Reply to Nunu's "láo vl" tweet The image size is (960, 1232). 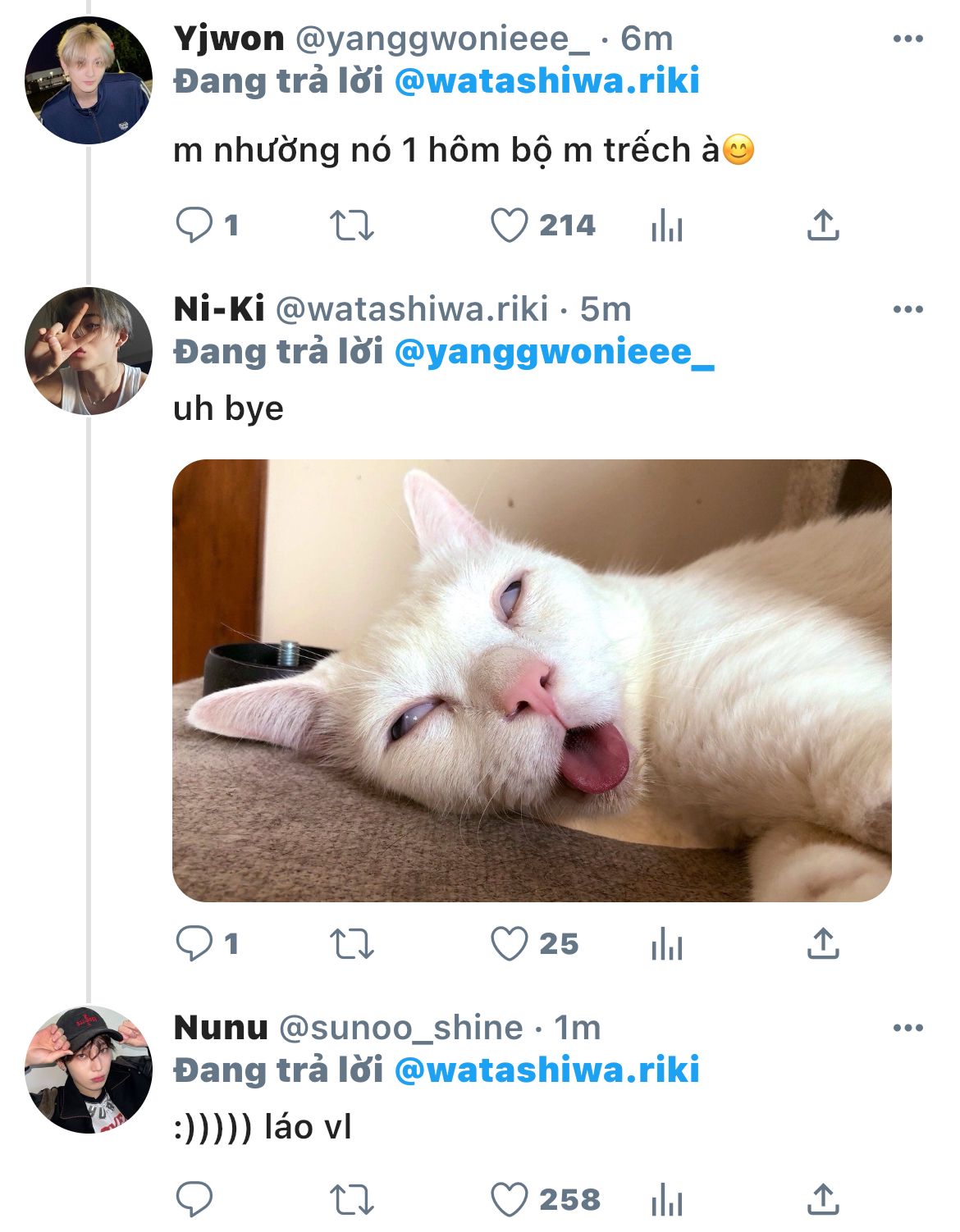pyautogui.click(x=194, y=1199)
